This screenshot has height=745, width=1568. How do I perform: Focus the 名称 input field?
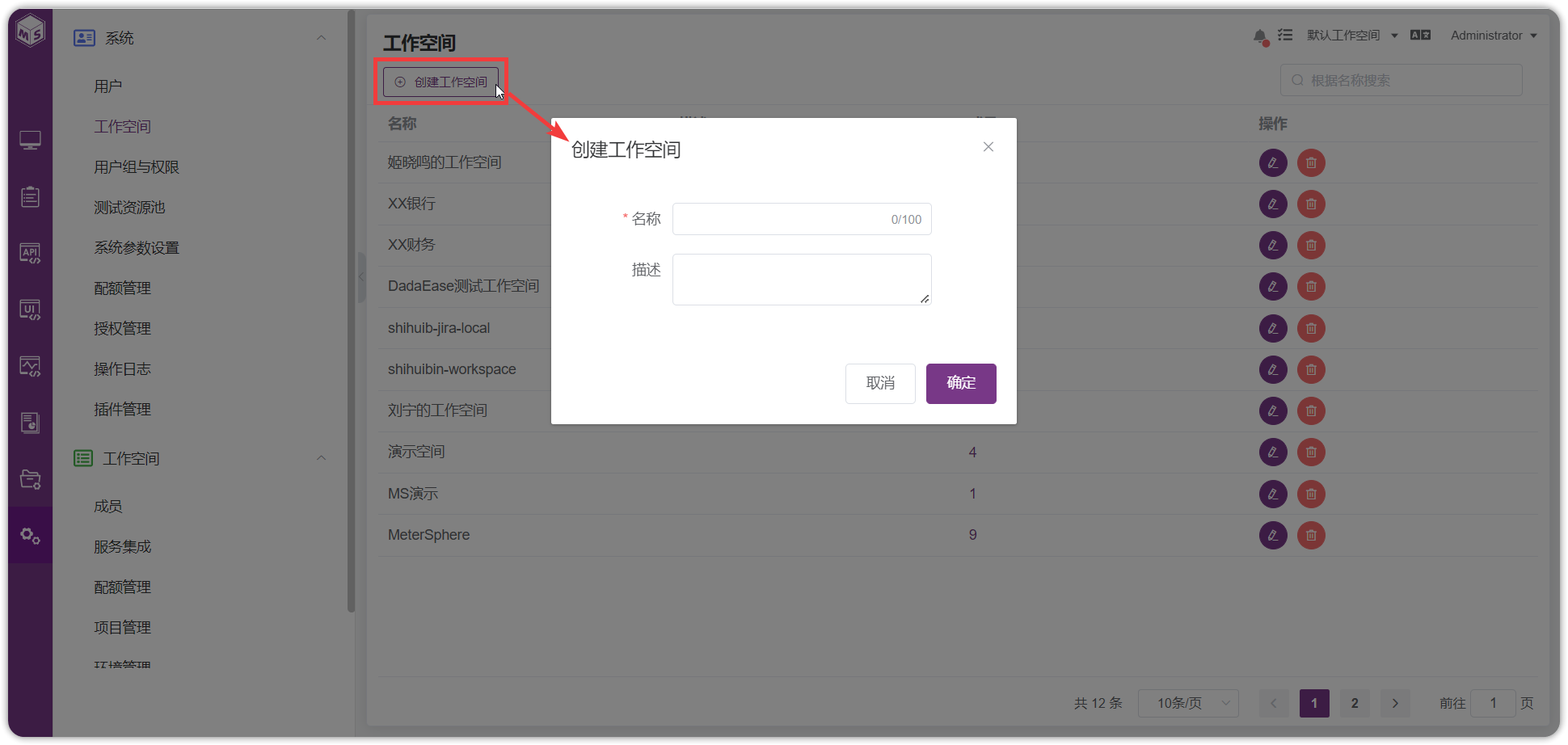tap(802, 219)
